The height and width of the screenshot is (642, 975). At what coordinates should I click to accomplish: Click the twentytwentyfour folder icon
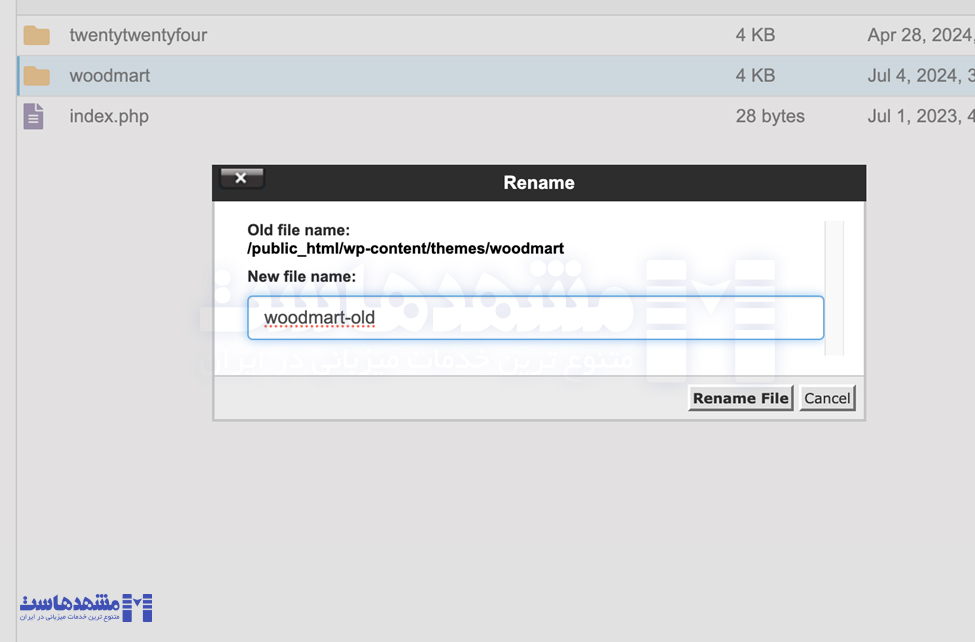(x=37, y=35)
